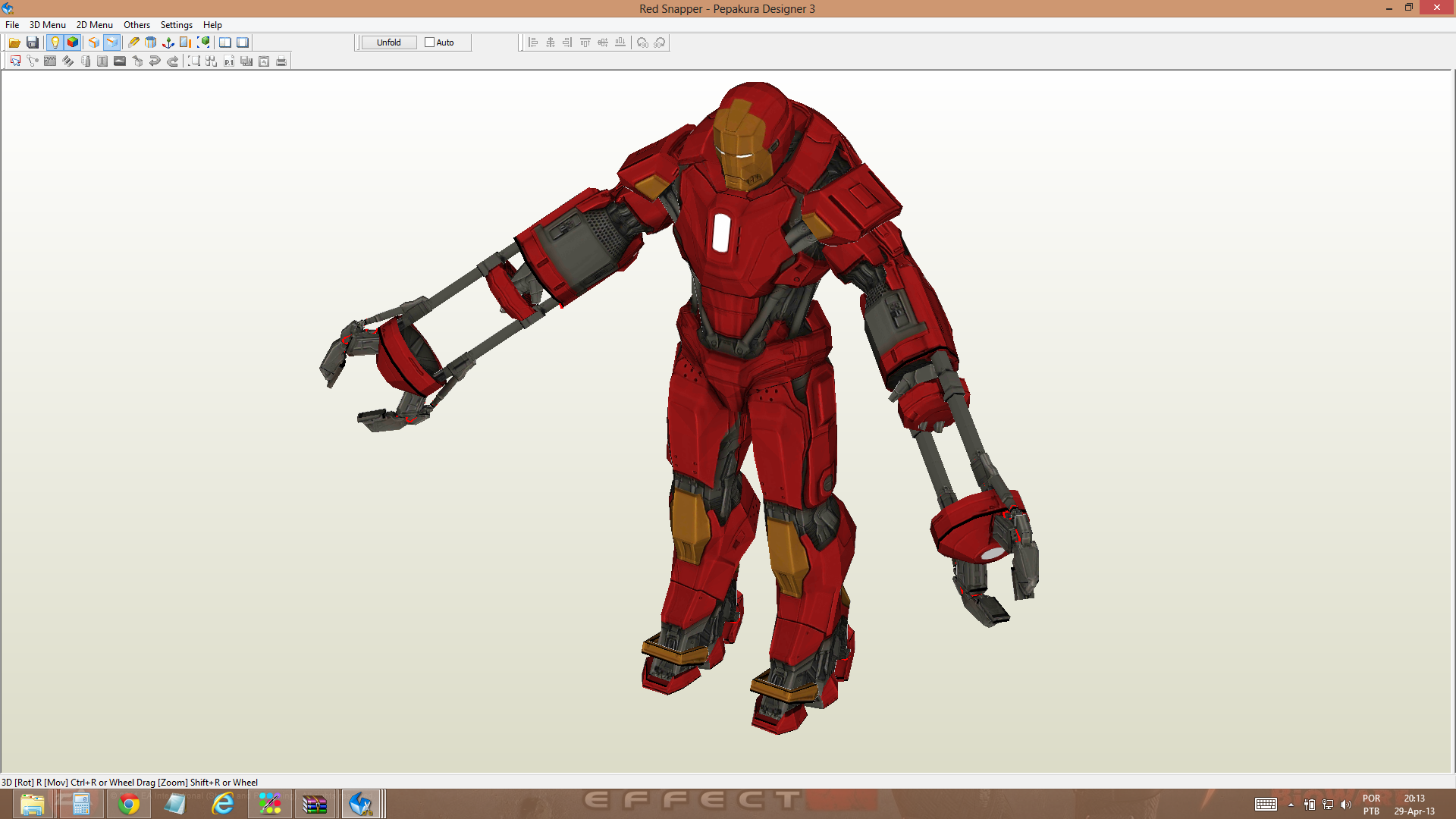Click the zipper edge tool icon
The height and width of the screenshot is (819, 1456).
point(50,61)
